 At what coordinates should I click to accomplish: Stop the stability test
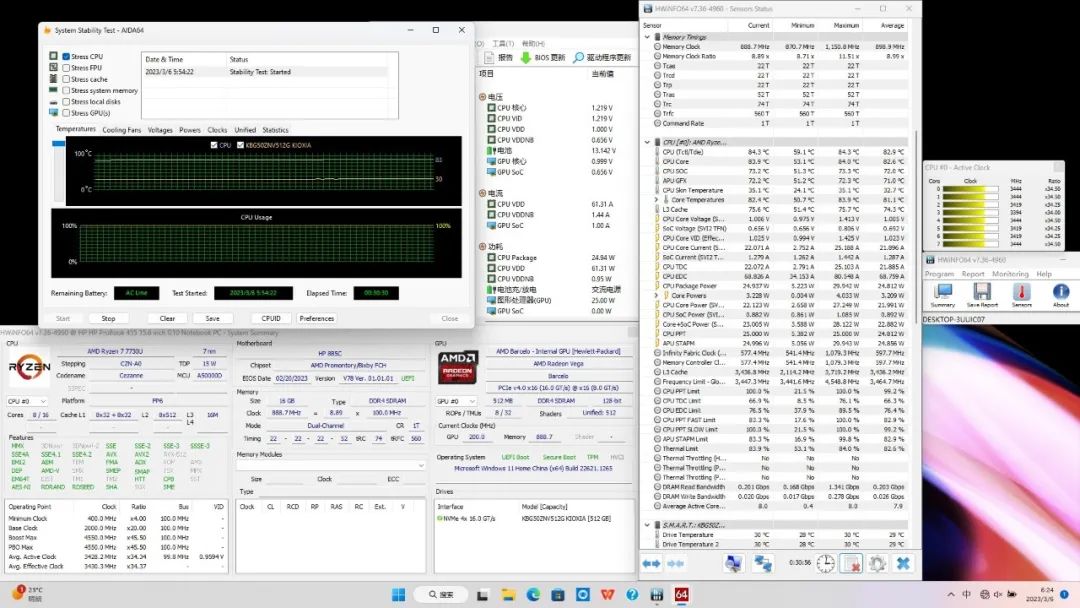pos(108,318)
